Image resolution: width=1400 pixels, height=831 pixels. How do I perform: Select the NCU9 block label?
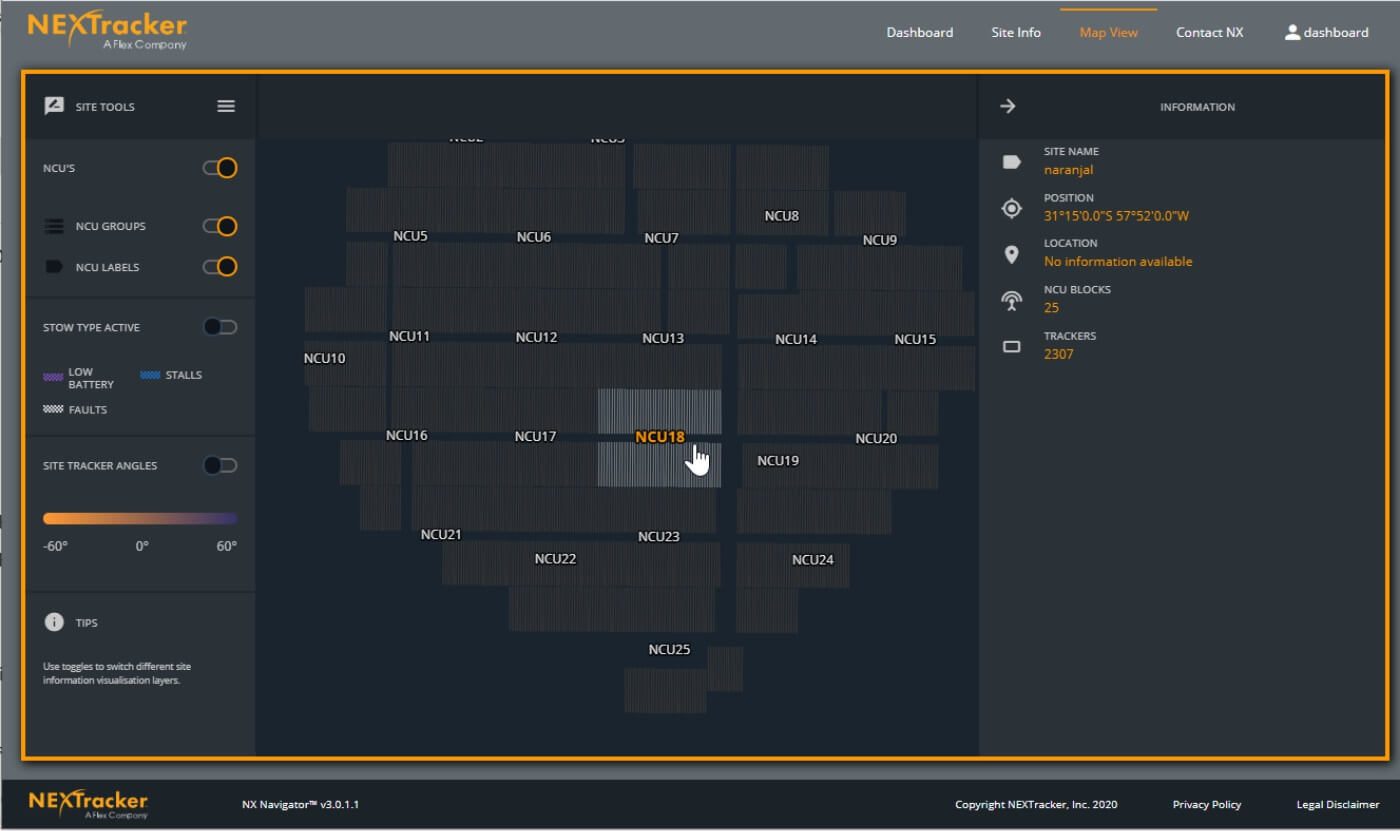click(x=880, y=240)
